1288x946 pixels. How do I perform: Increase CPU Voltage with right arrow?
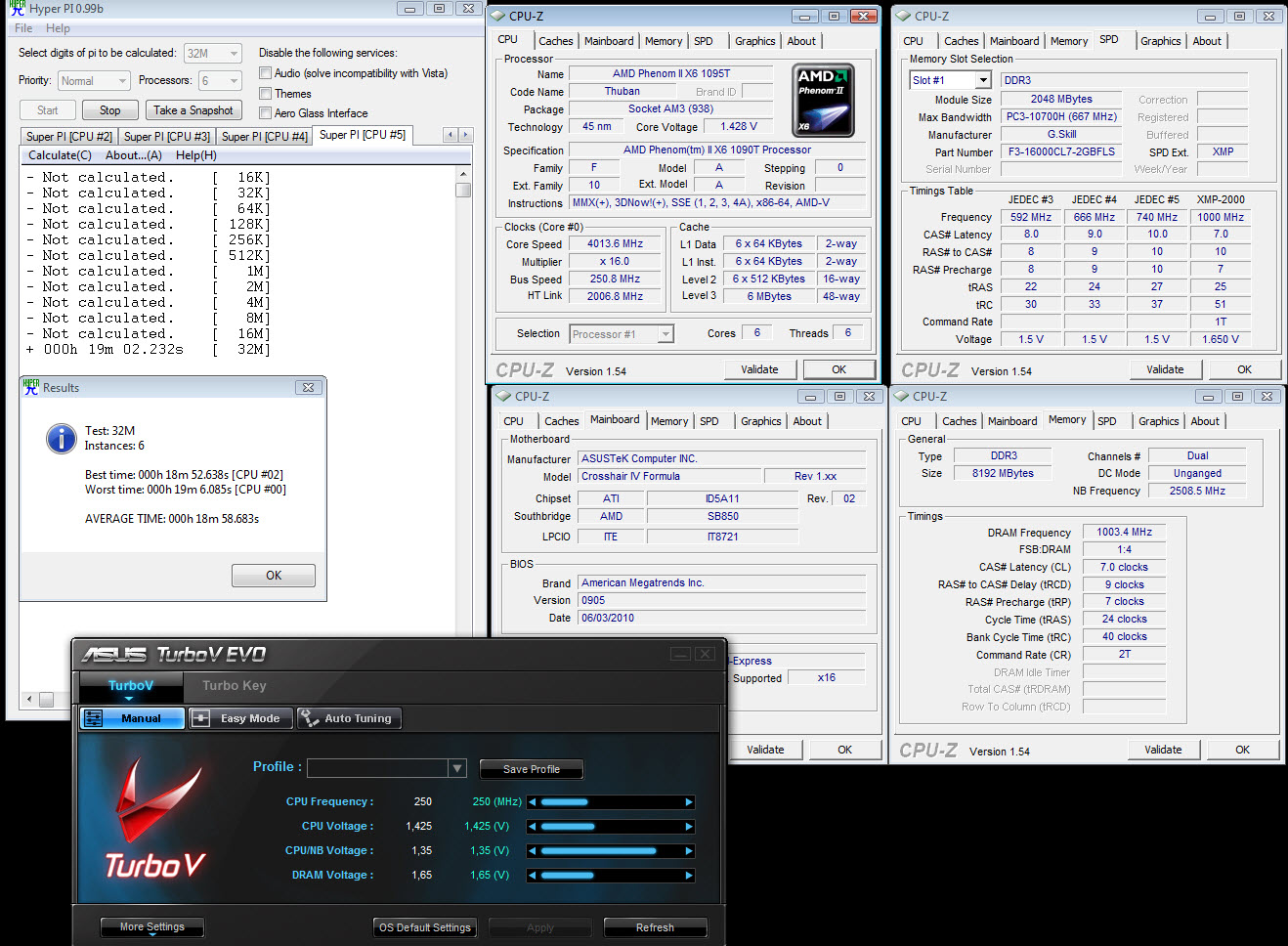(x=689, y=827)
